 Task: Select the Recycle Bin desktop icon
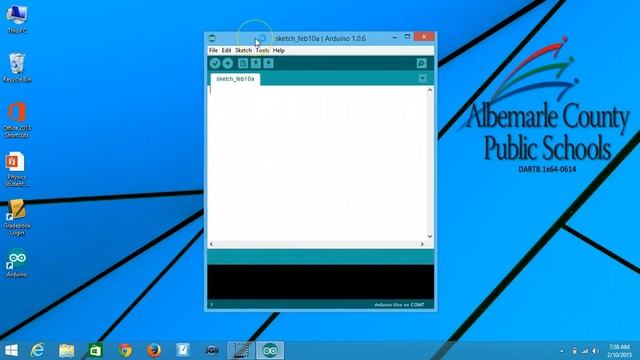coord(17,67)
